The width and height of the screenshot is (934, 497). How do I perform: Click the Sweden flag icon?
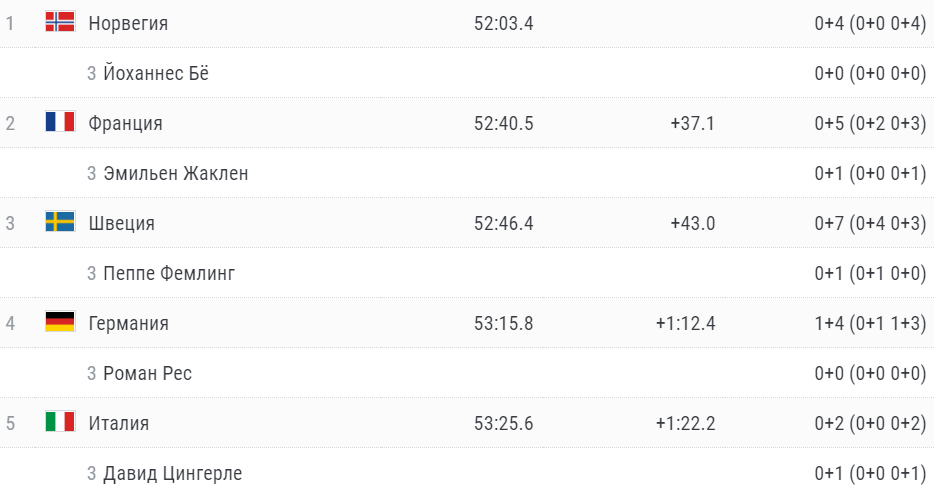click(60, 222)
